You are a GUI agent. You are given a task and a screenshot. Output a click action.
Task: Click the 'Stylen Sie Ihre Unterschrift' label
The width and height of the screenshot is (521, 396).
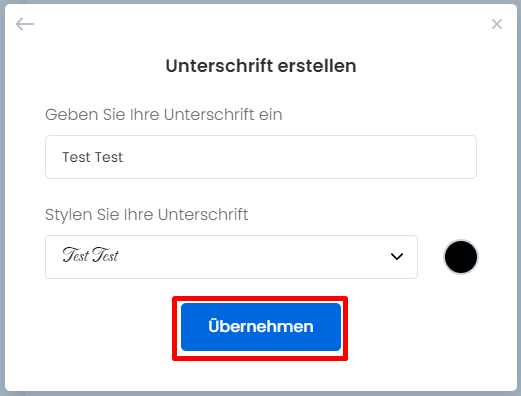[x=147, y=214]
